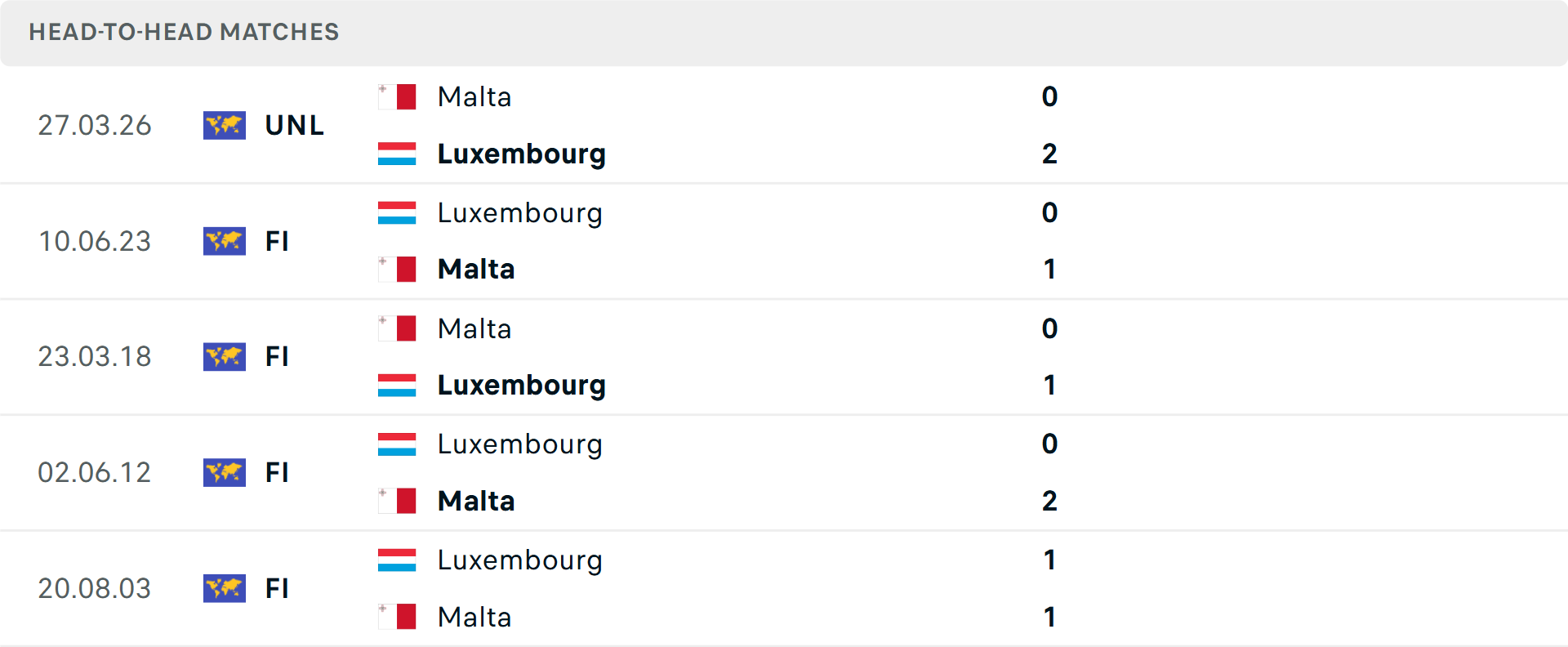Select the bold Malta label in the 02.06.12 match
The image size is (1568, 647).
pyautogui.click(x=476, y=501)
